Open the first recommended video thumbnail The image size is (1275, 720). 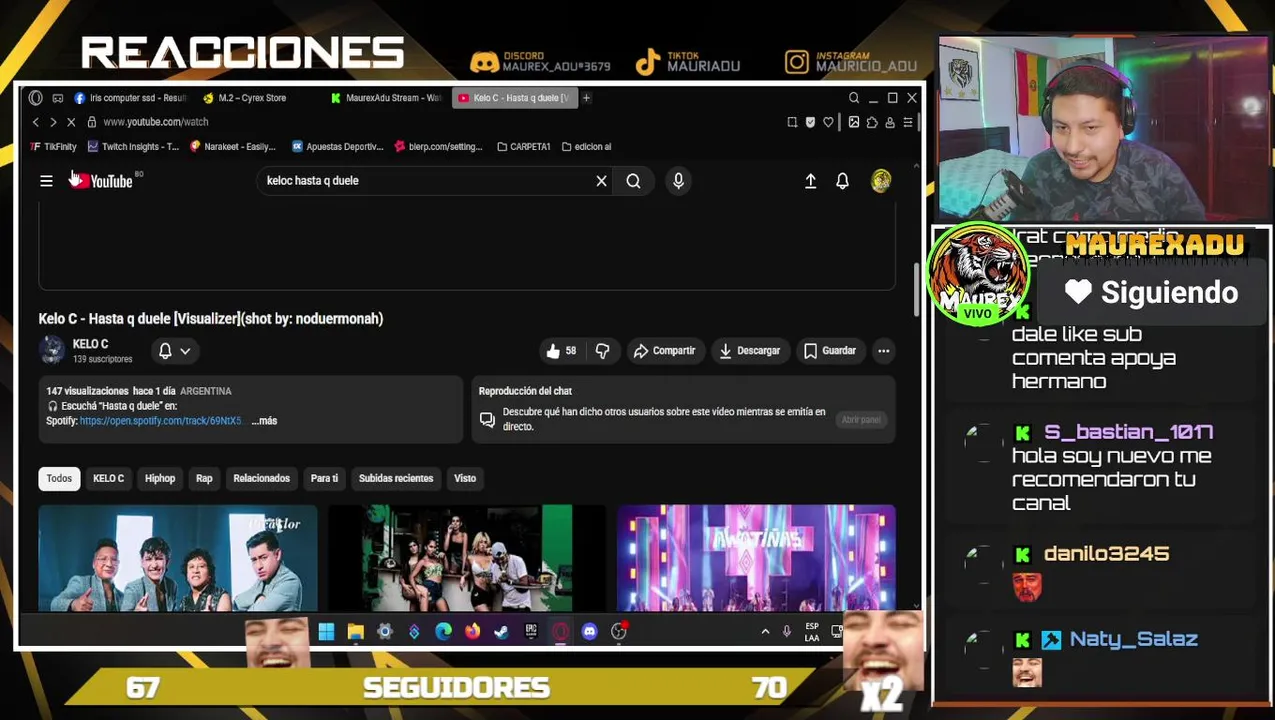pos(178,557)
